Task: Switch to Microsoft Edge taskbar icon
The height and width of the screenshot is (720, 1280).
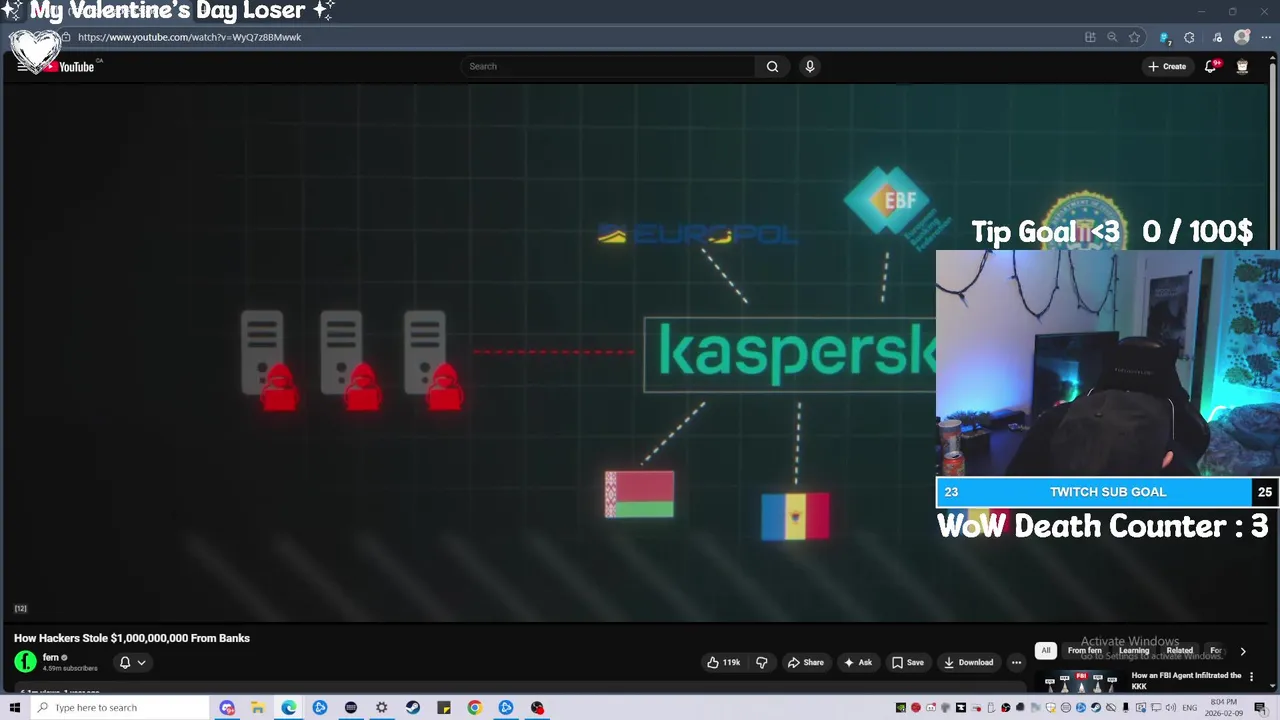Action: click(289, 708)
